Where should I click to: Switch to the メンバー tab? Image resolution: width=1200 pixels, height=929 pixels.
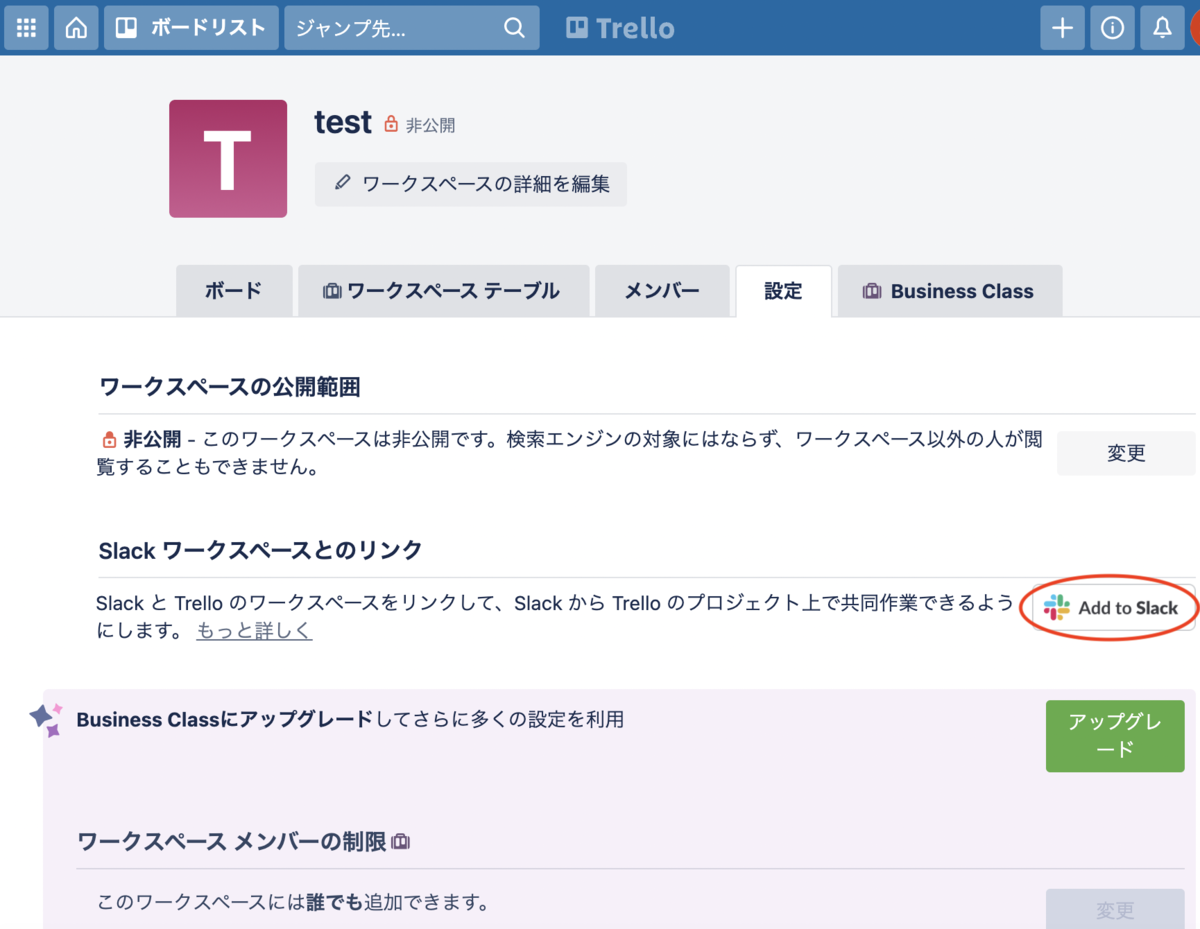pos(662,290)
